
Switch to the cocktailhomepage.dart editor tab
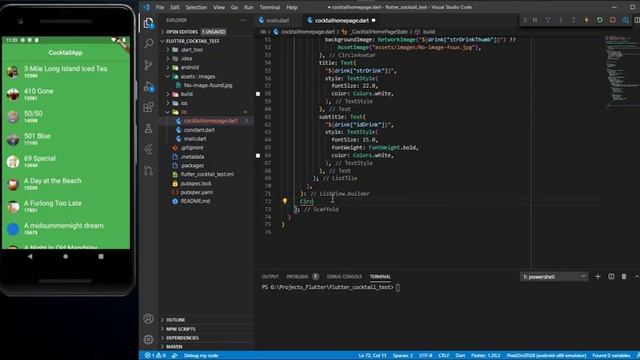pos(342,20)
